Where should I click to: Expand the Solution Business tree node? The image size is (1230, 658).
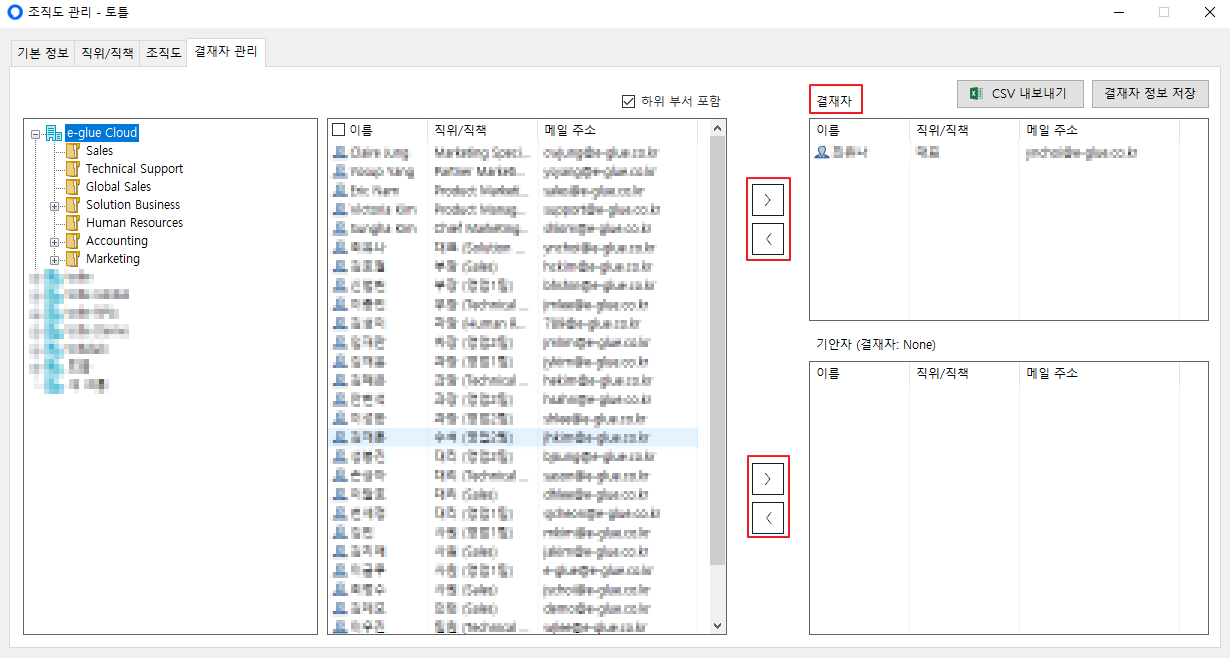[x=55, y=205]
